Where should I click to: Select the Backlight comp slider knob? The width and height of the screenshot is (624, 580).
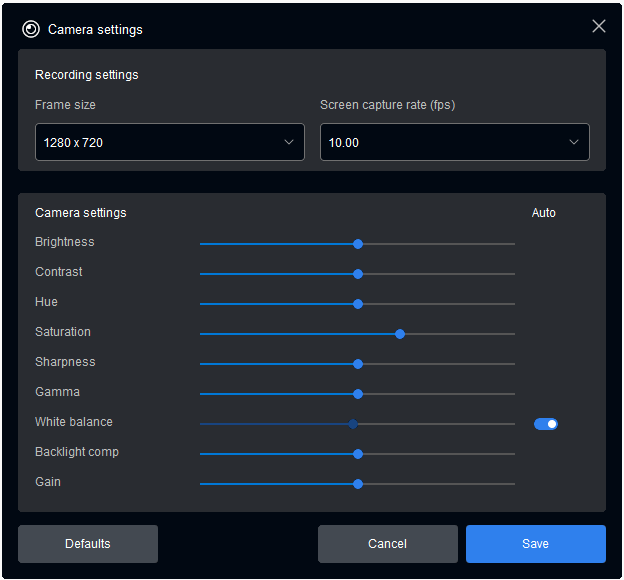pos(358,454)
